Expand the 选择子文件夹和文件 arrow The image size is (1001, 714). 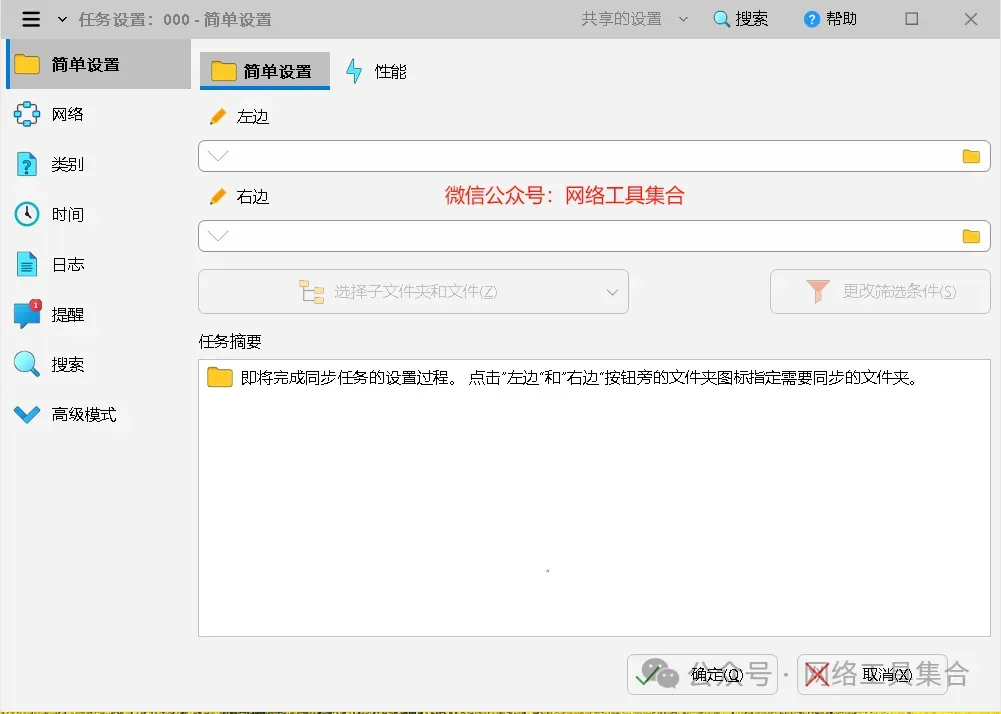612,292
